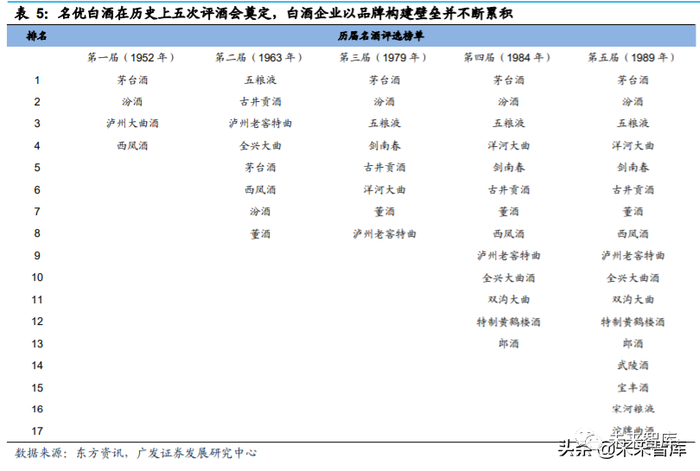Viewport: 700px width, 471px height.
Task: Select rank number 17
Action: [37, 431]
